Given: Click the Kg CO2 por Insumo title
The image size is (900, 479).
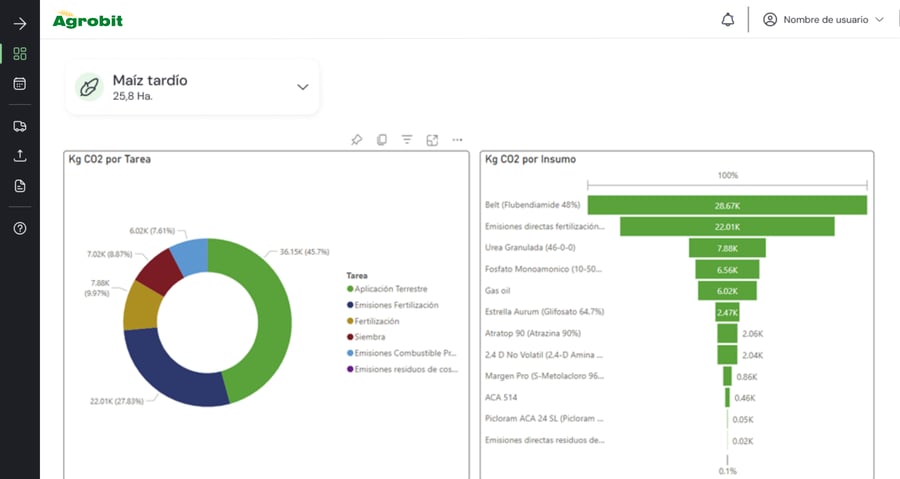Looking at the screenshot, I should pyautogui.click(x=530, y=159).
